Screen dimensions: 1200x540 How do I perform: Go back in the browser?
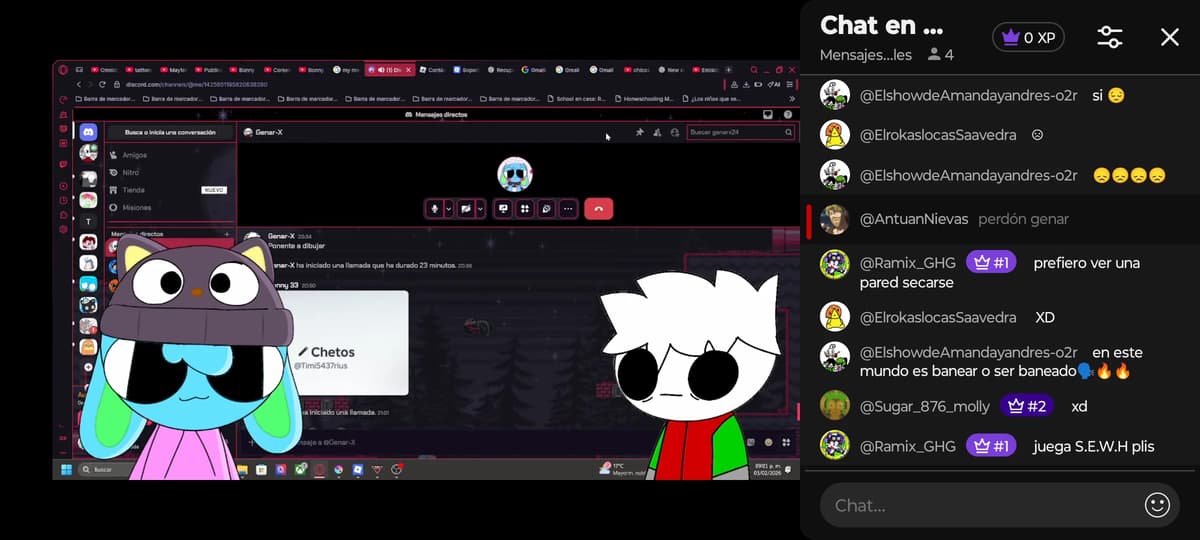pyautogui.click(x=79, y=84)
